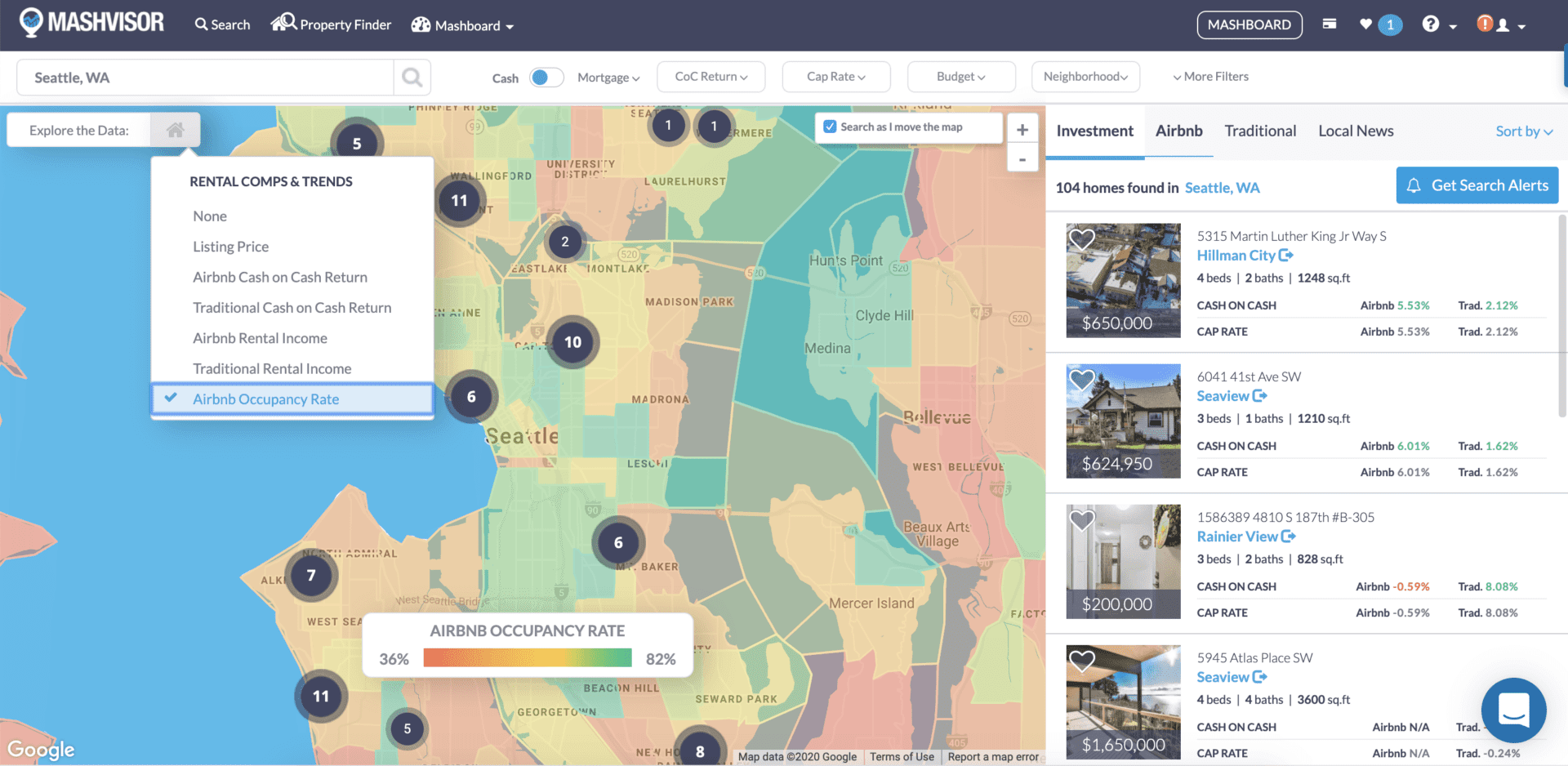The image size is (1568, 766).
Task: Click the user profile avatar icon
Action: point(1501,24)
